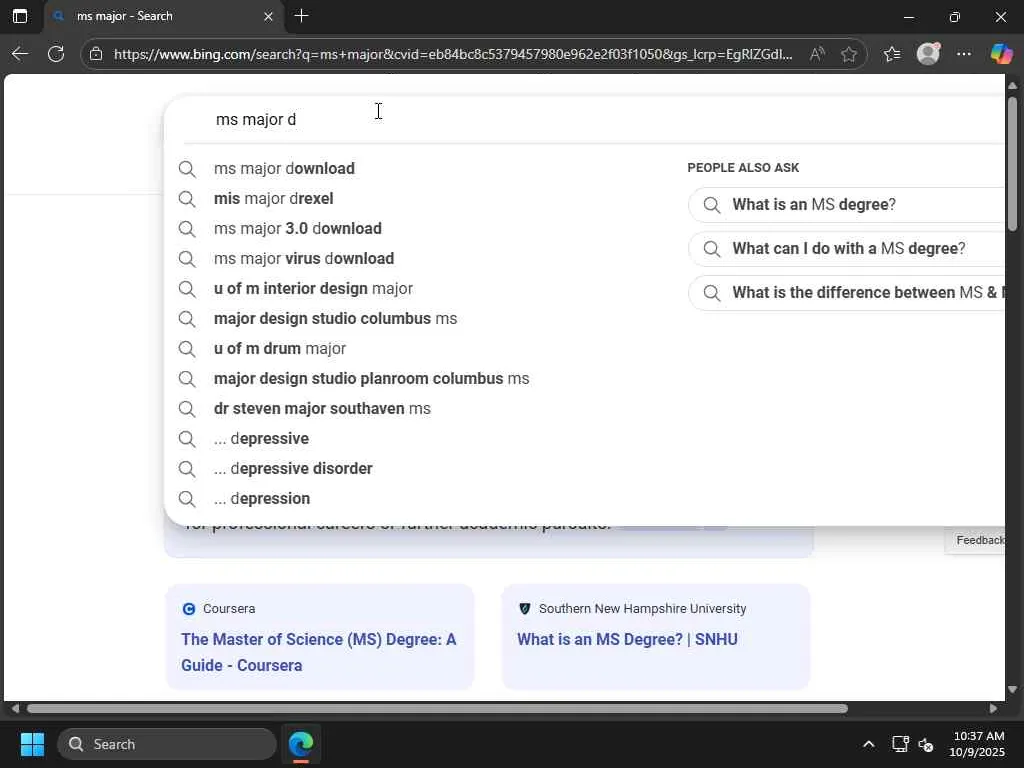Open 'What is an MS Degree? | SNHU' link

click(628, 639)
